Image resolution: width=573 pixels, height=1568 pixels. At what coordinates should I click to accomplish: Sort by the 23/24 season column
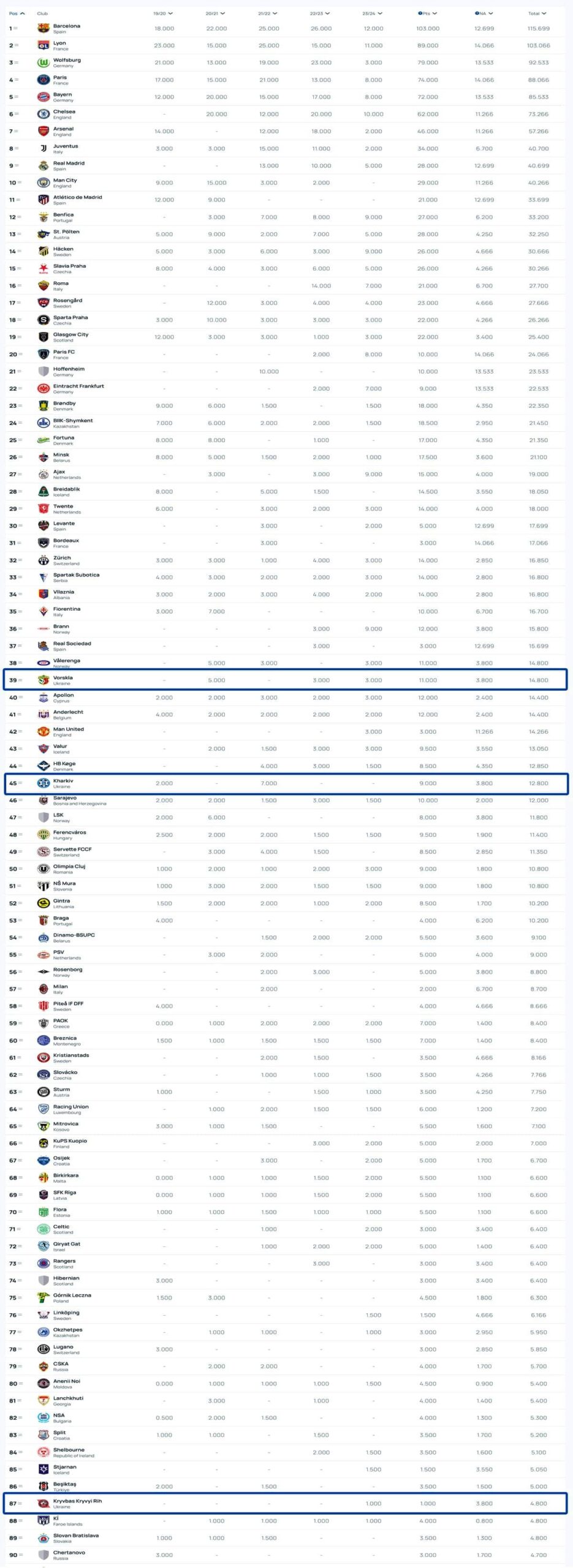coord(373,13)
